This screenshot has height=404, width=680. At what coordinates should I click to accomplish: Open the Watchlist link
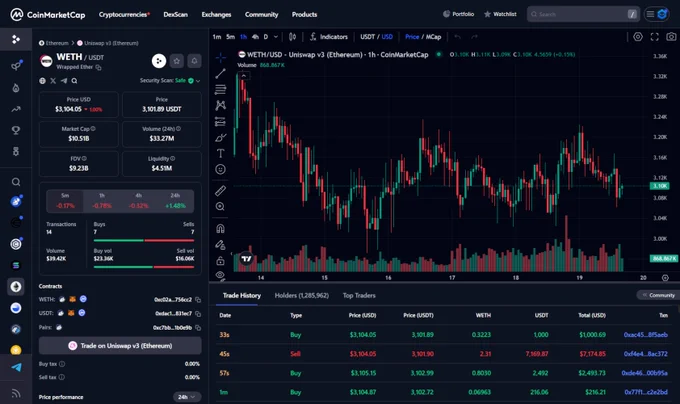coord(500,14)
